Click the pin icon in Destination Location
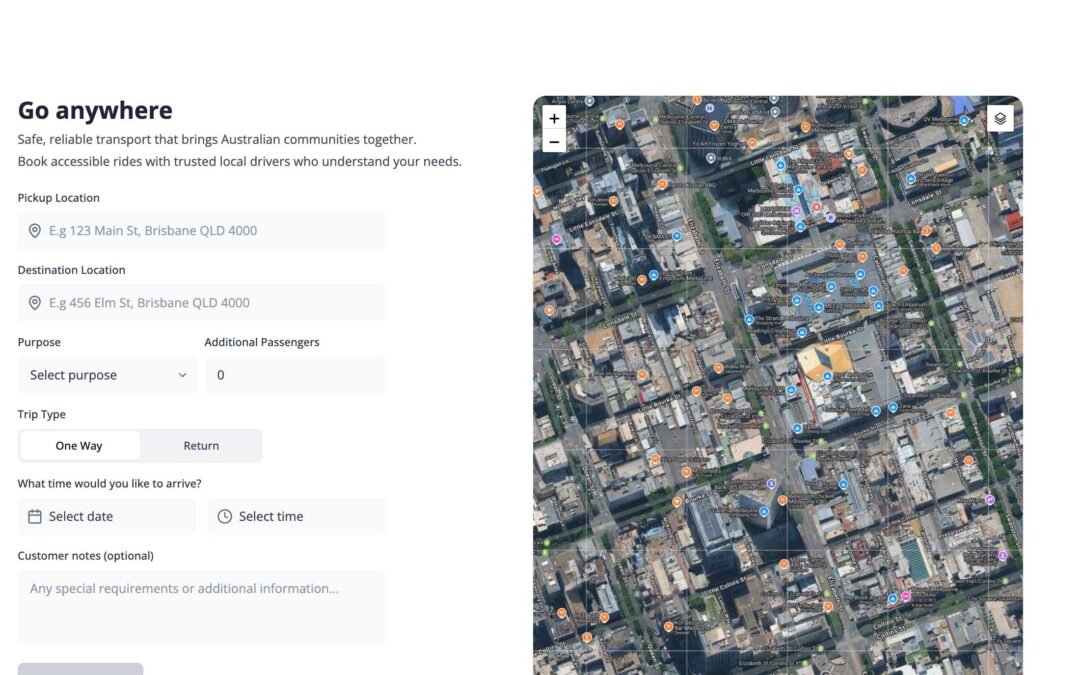 coord(34,303)
